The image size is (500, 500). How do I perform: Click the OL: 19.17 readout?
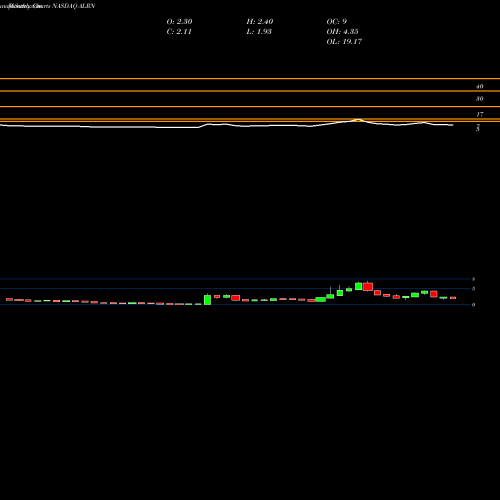pos(344,41)
